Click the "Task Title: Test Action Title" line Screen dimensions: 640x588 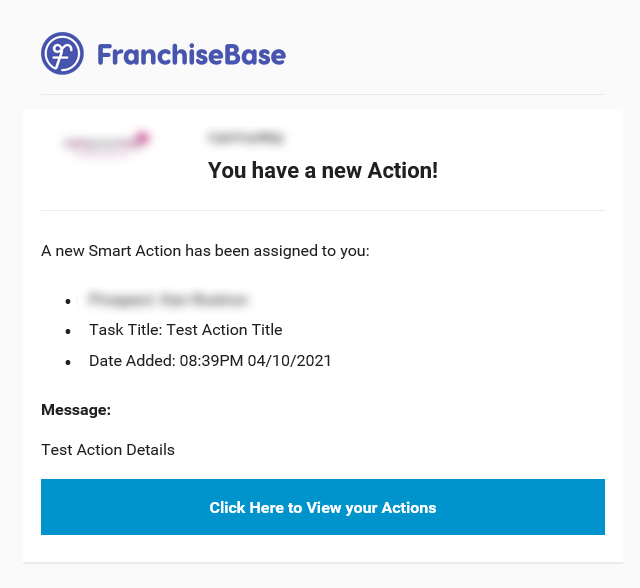pyautogui.click(x=185, y=330)
